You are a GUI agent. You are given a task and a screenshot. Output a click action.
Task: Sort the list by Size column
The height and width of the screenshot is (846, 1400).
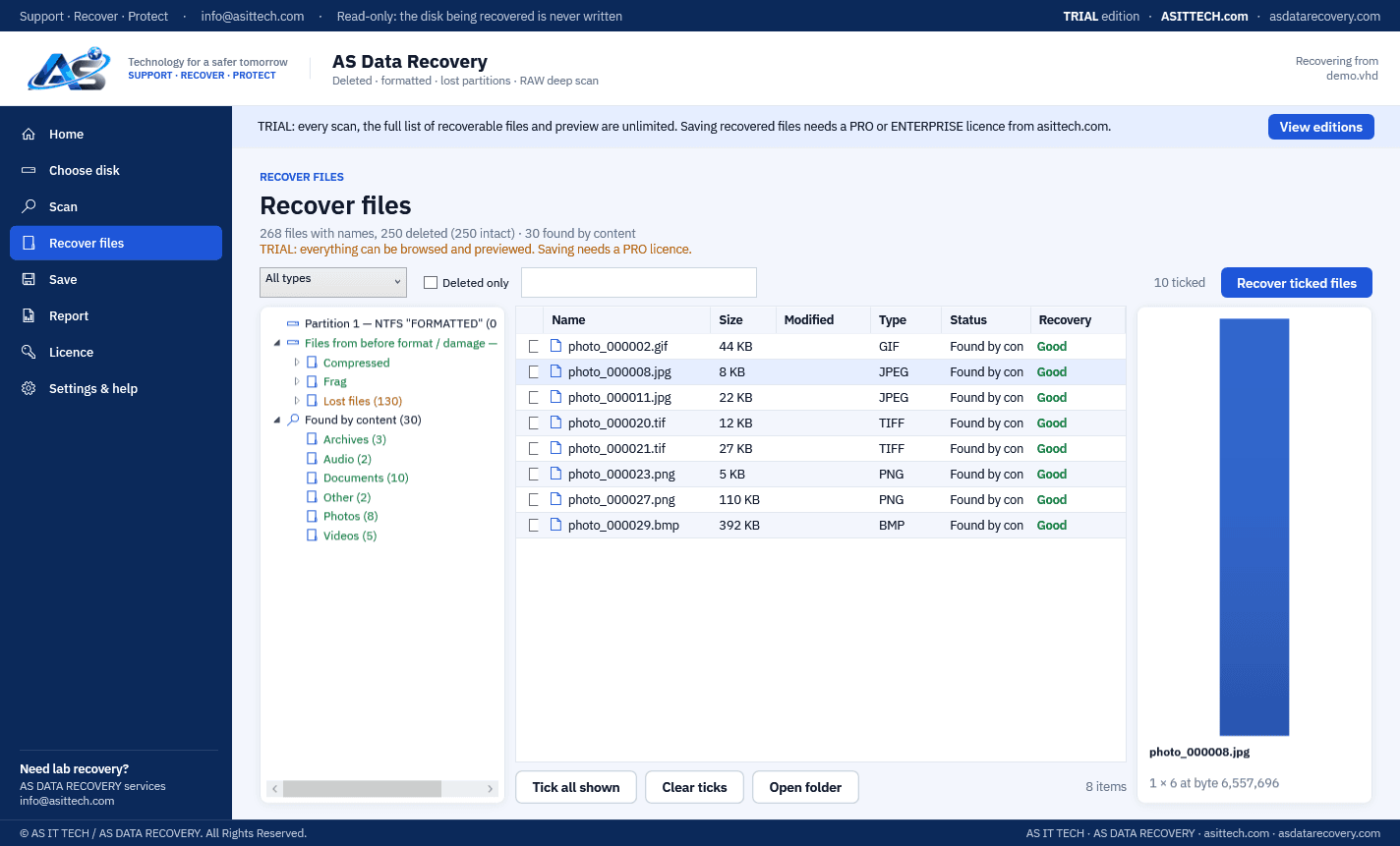743,320
